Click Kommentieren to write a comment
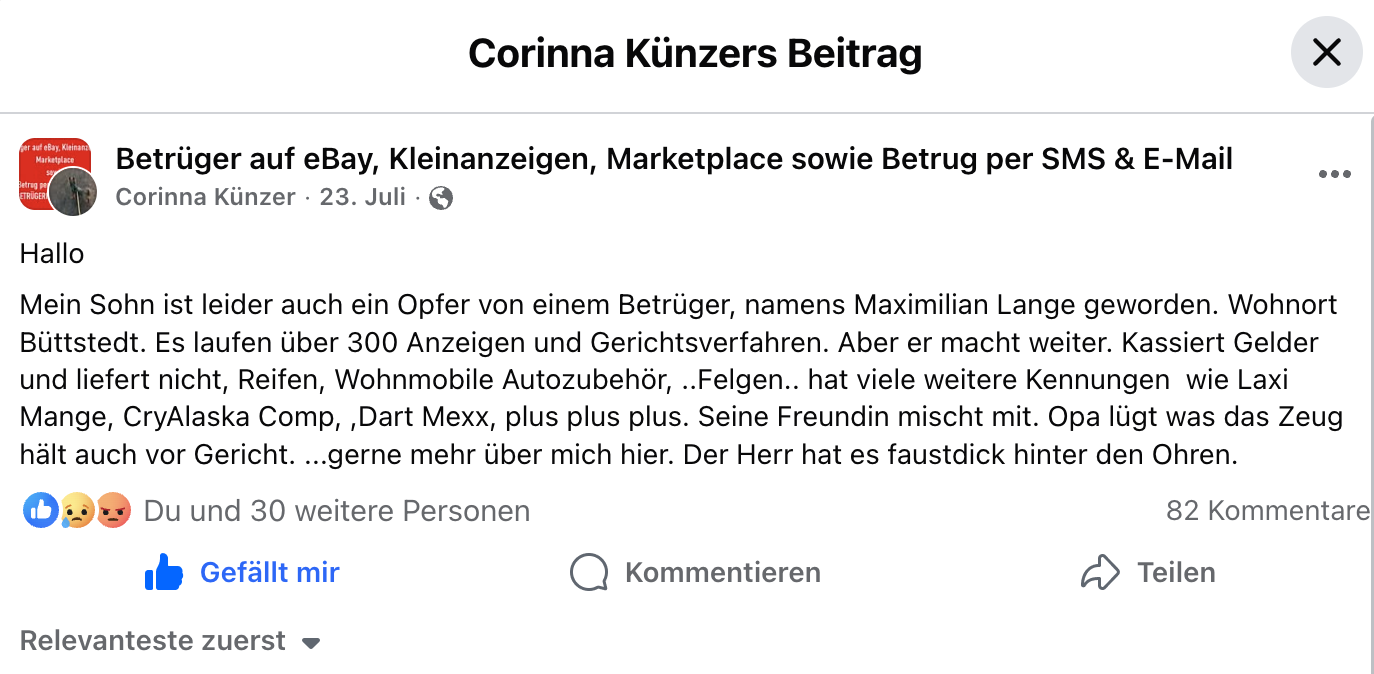 (x=696, y=573)
